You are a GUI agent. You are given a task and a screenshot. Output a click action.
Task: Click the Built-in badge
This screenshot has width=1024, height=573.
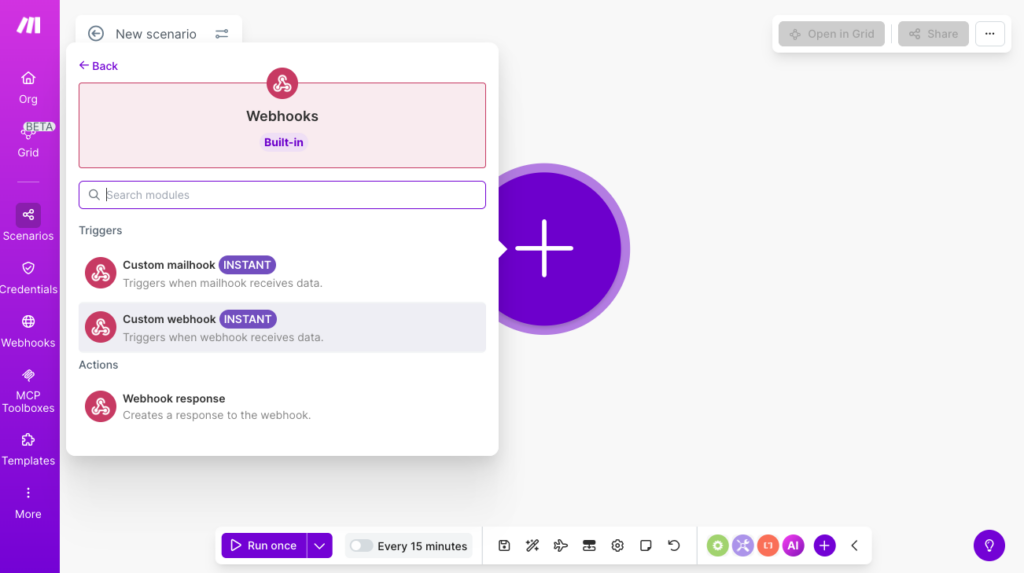tap(283, 142)
